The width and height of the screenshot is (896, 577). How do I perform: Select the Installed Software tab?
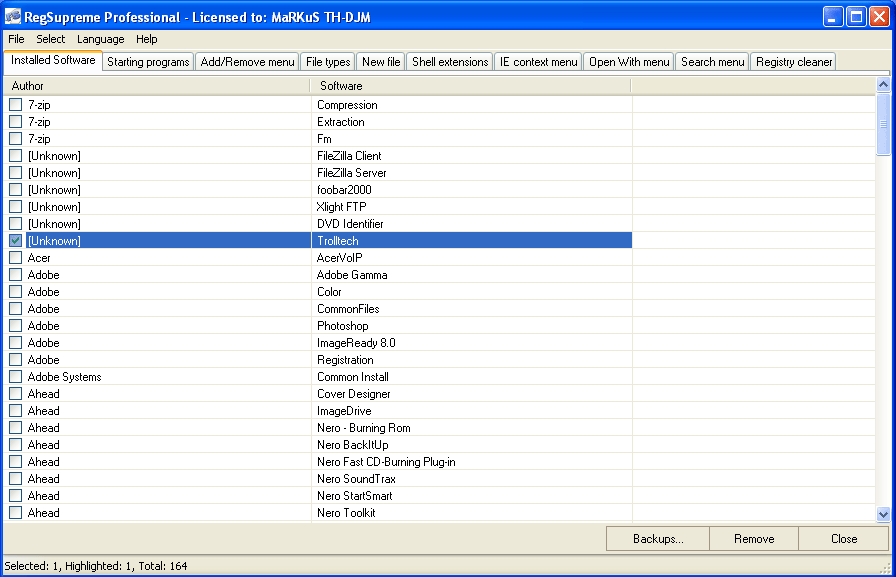(53, 60)
